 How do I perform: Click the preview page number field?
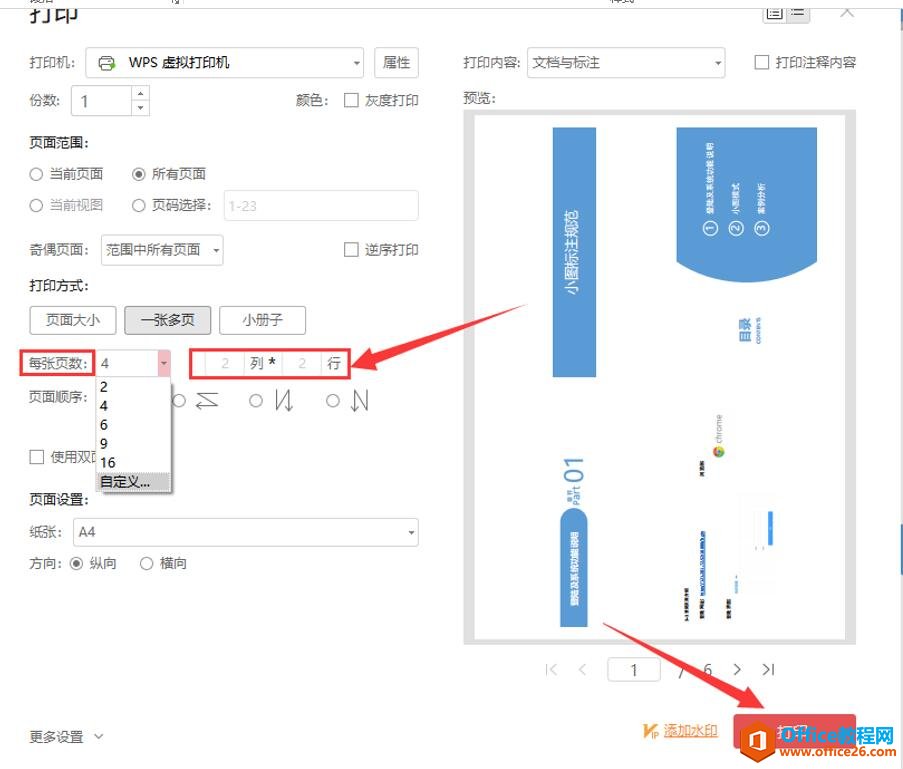633,670
